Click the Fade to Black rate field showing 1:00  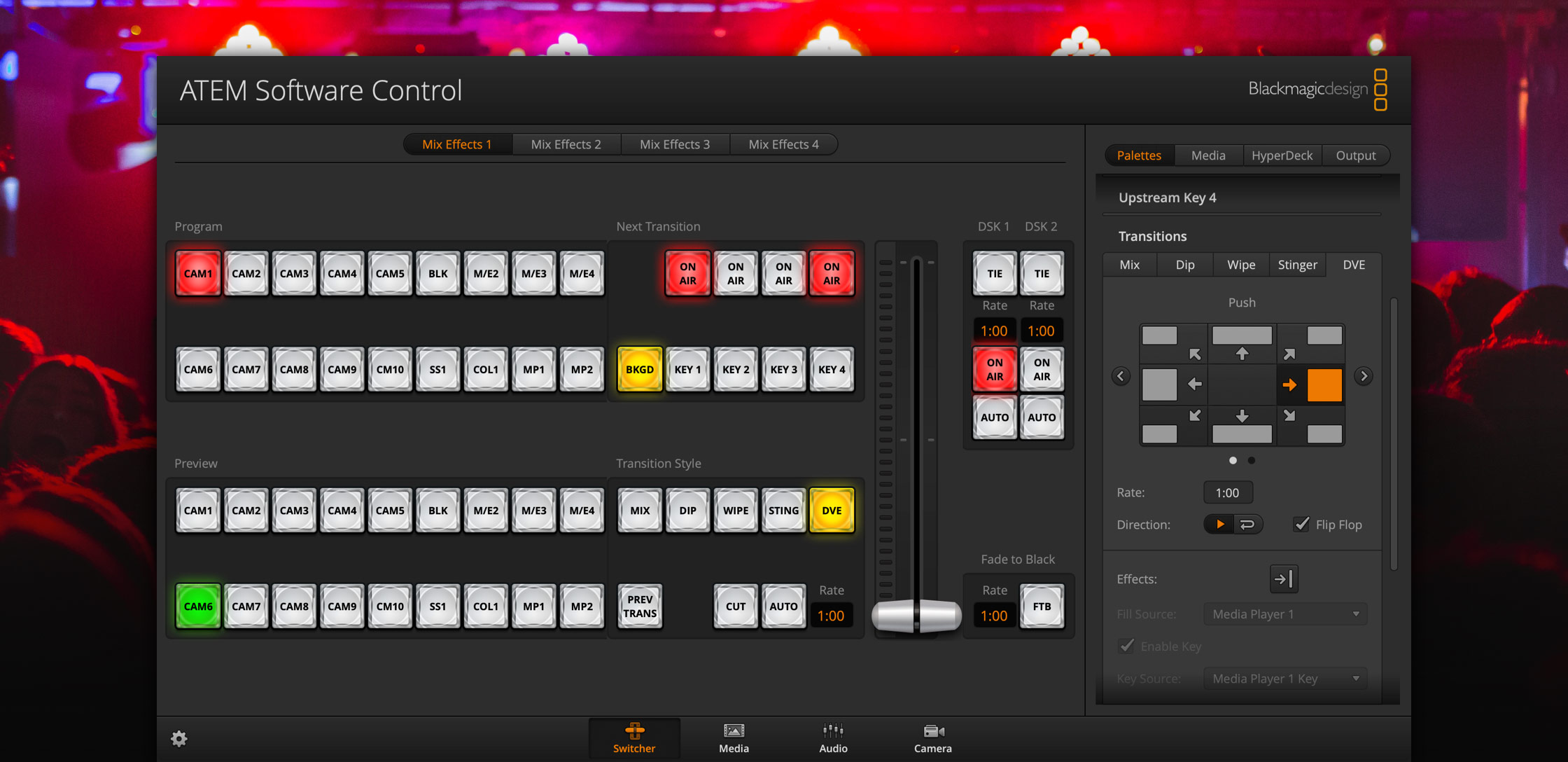994,615
